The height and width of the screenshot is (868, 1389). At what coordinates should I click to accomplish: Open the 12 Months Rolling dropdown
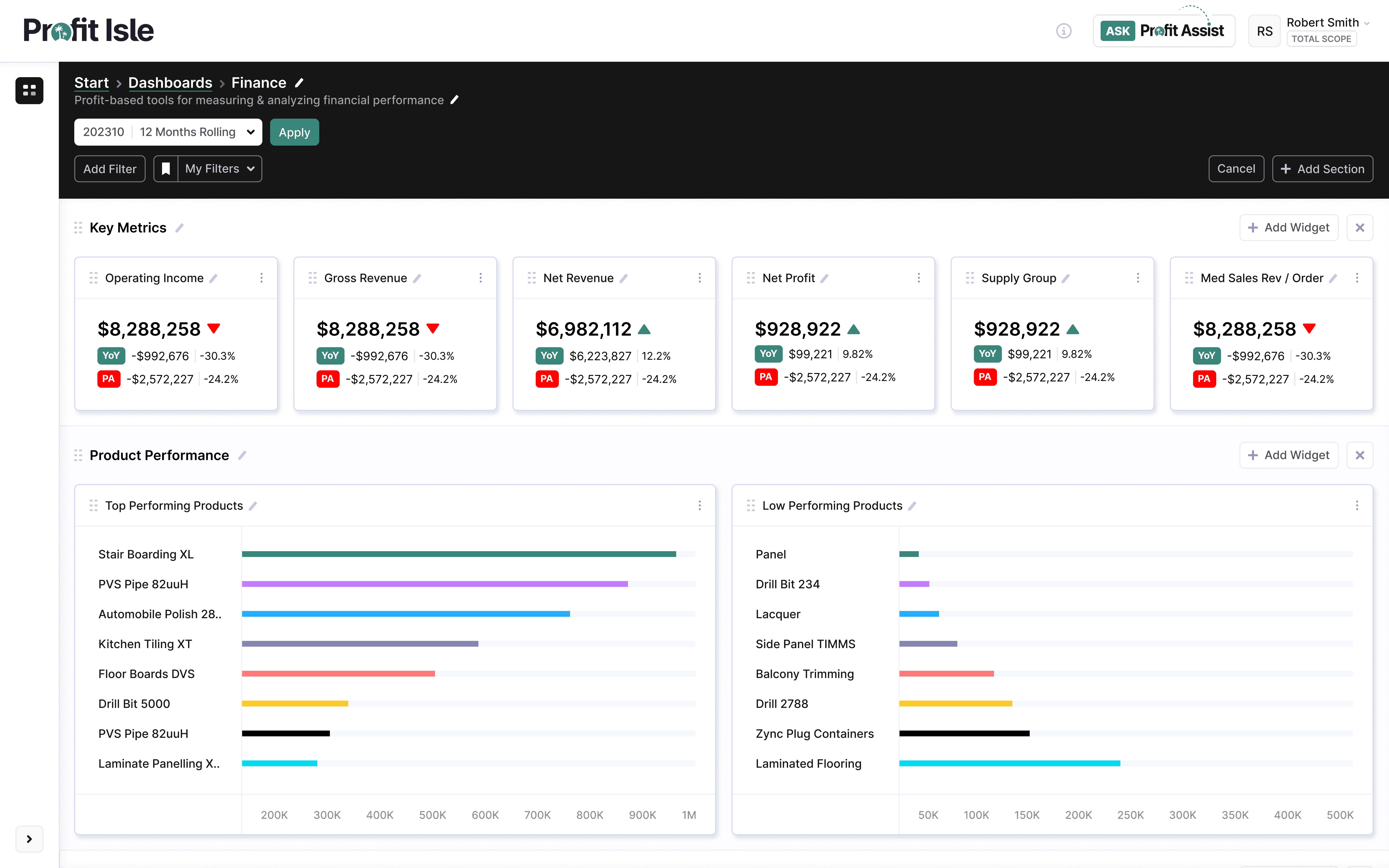[195, 132]
